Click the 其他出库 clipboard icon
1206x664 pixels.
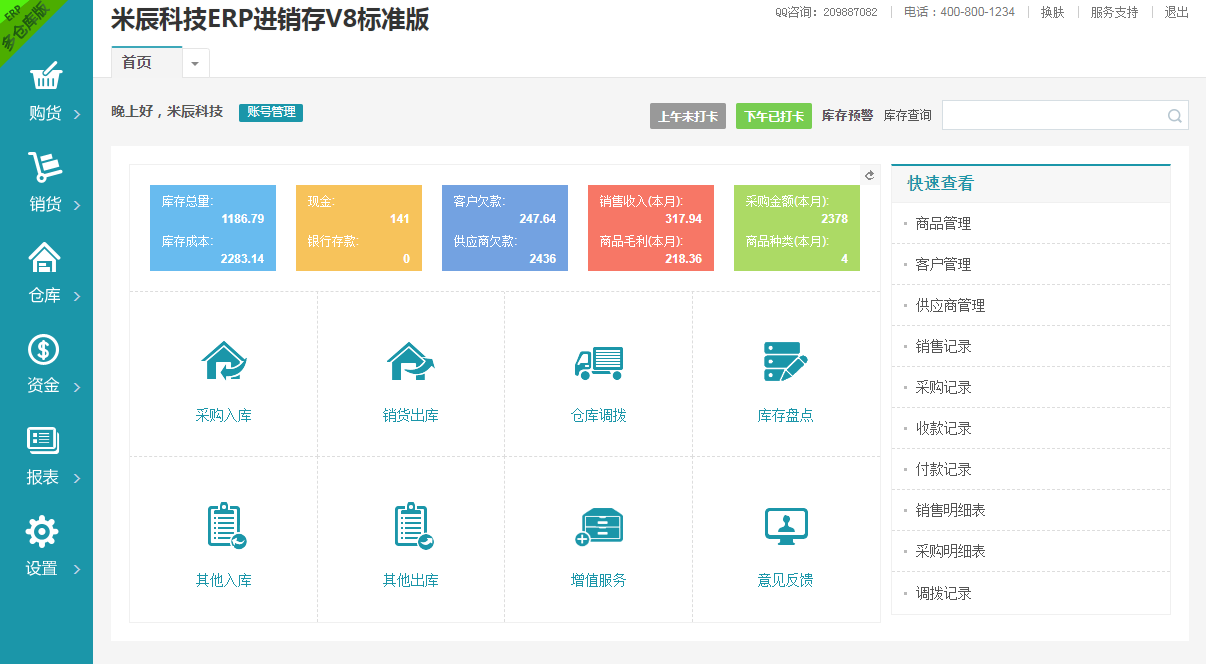tap(413, 526)
